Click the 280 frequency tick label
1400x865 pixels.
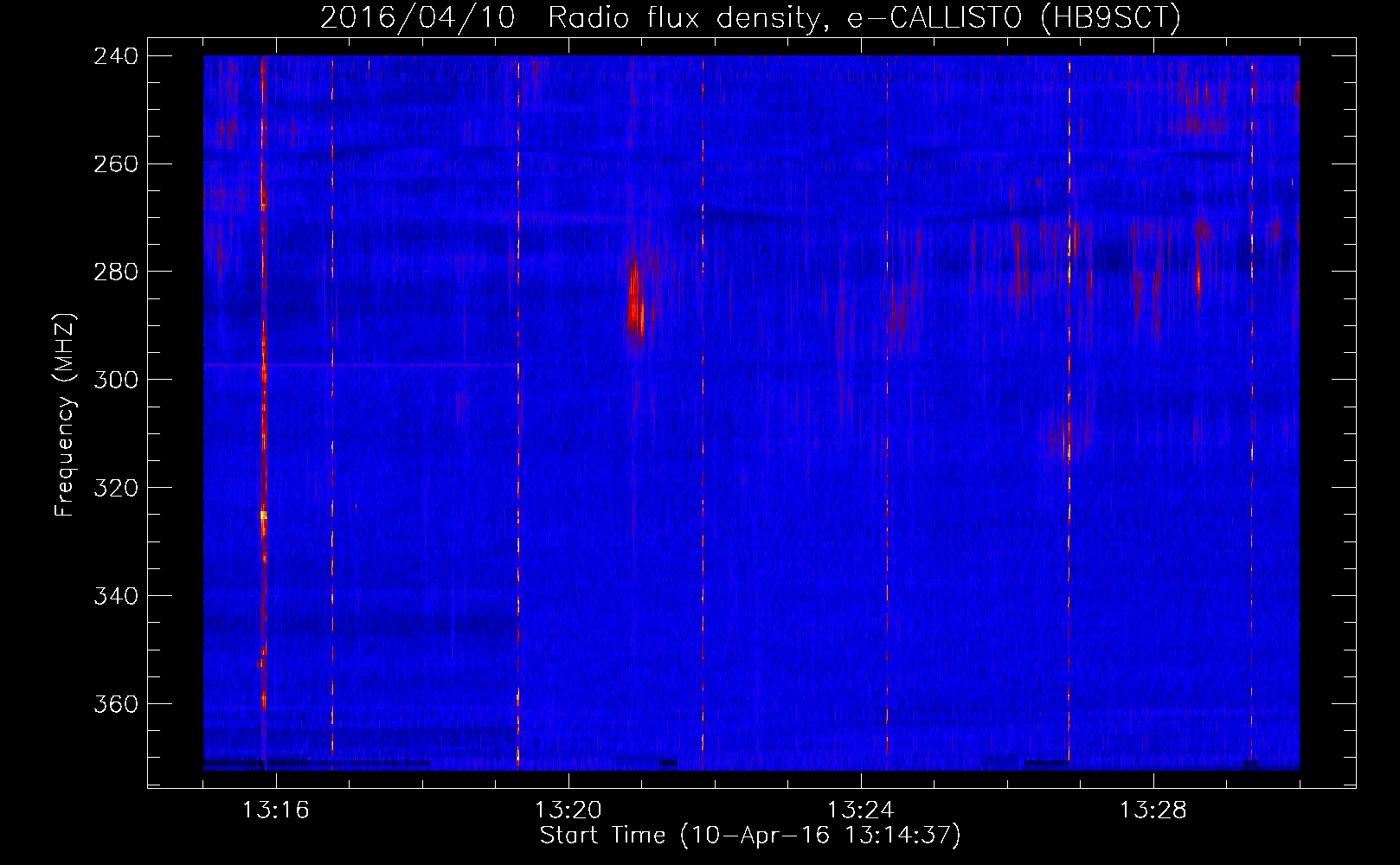coord(116,272)
